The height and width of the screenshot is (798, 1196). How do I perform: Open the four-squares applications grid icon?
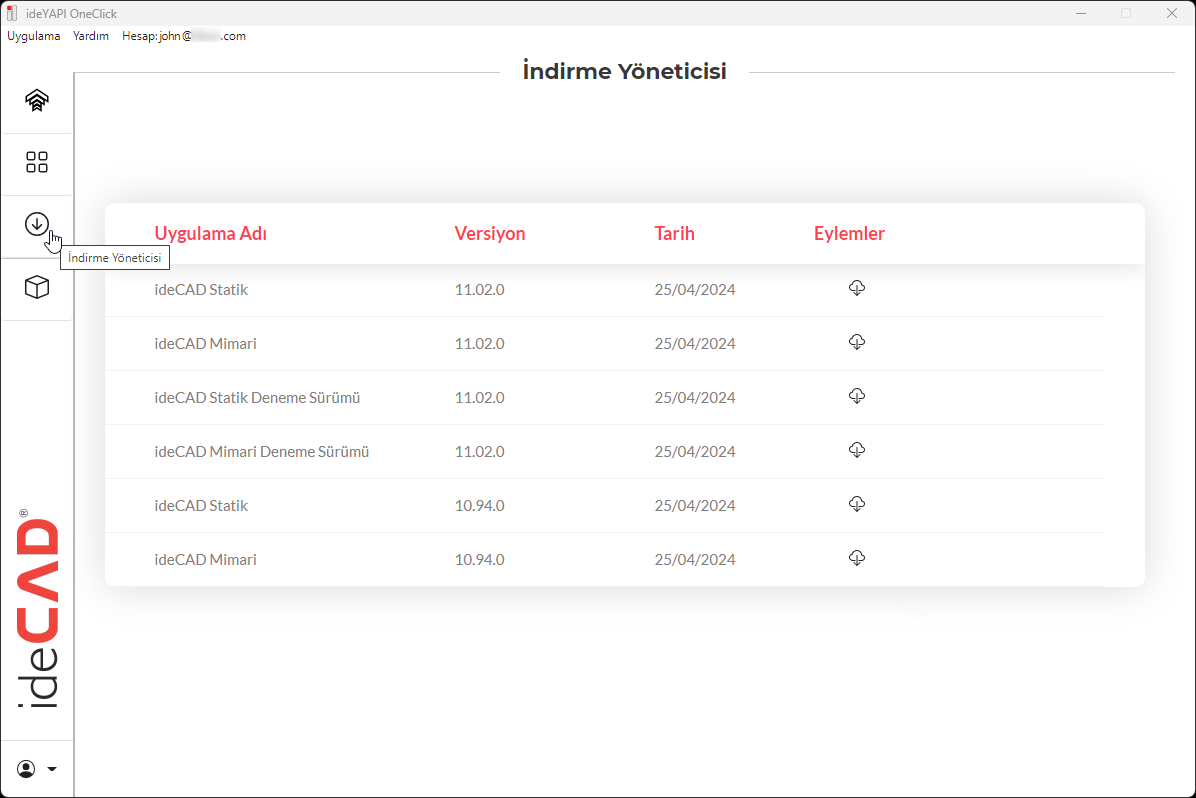coord(37,163)
